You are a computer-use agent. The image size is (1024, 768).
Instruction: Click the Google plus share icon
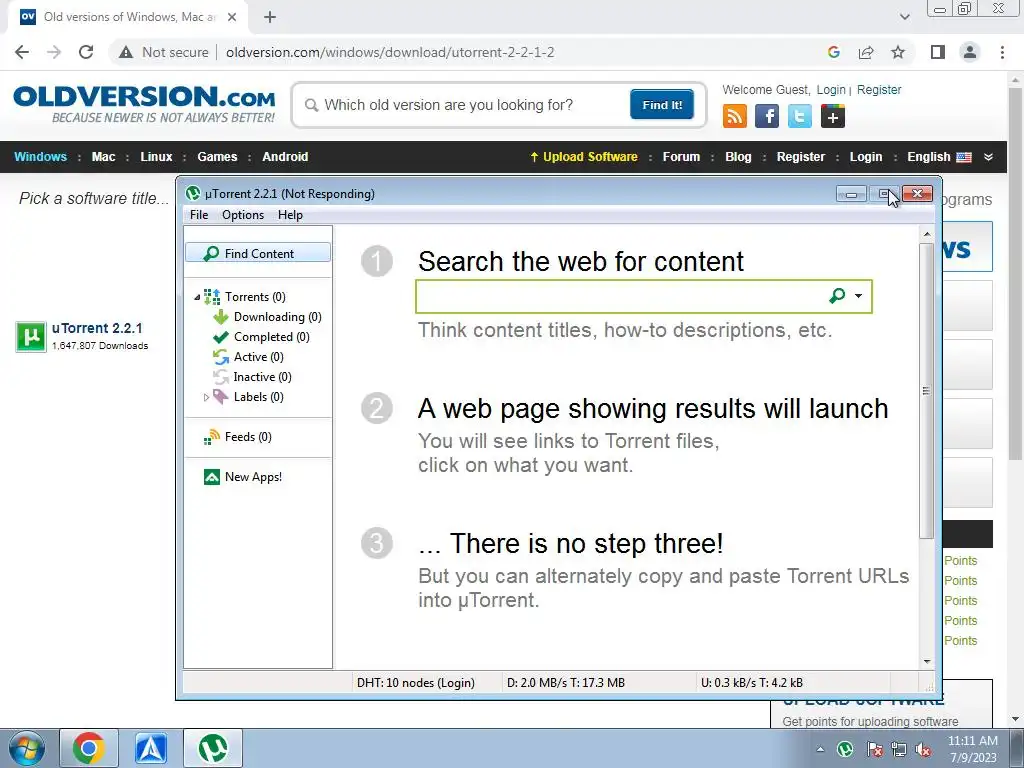pyautogui.click(x=833, y=116)
